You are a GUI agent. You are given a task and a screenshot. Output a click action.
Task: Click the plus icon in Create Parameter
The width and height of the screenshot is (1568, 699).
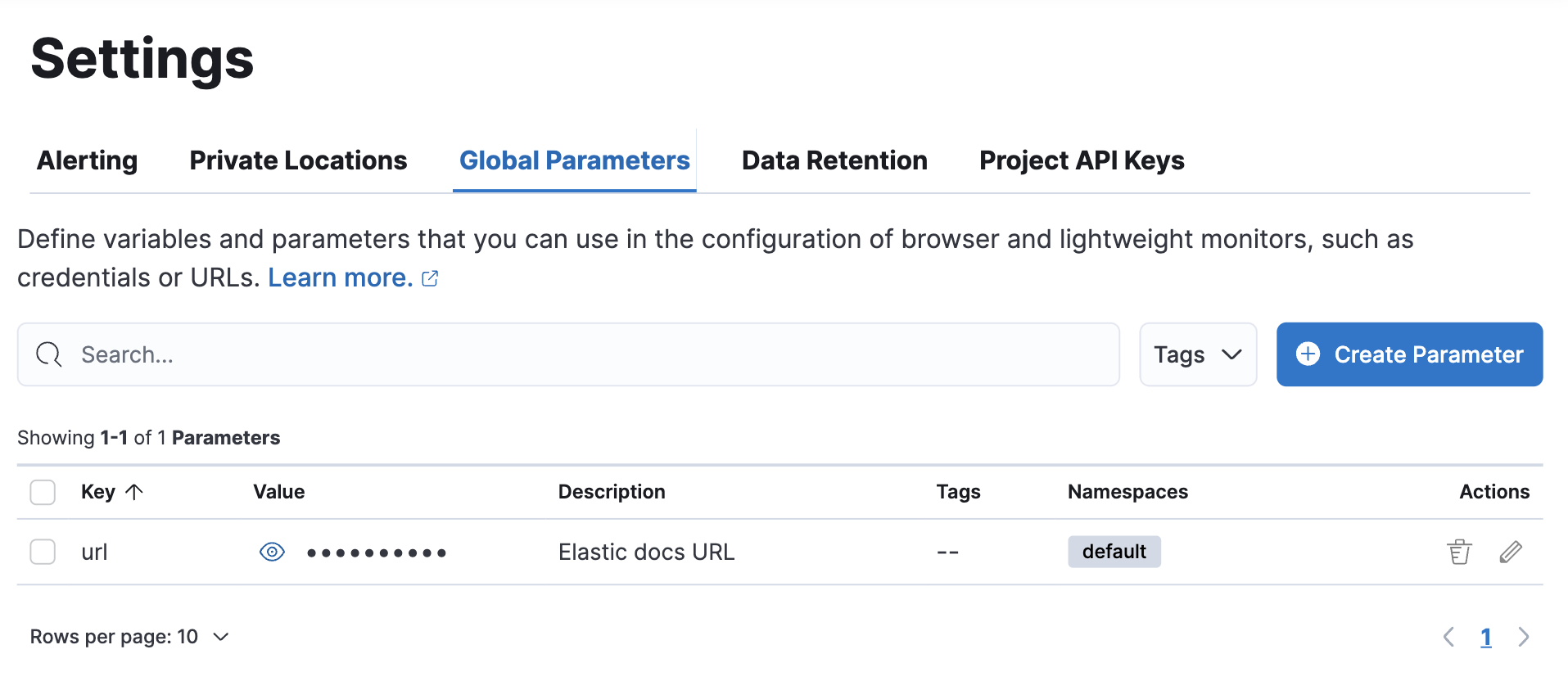[x=1308, y=354]
